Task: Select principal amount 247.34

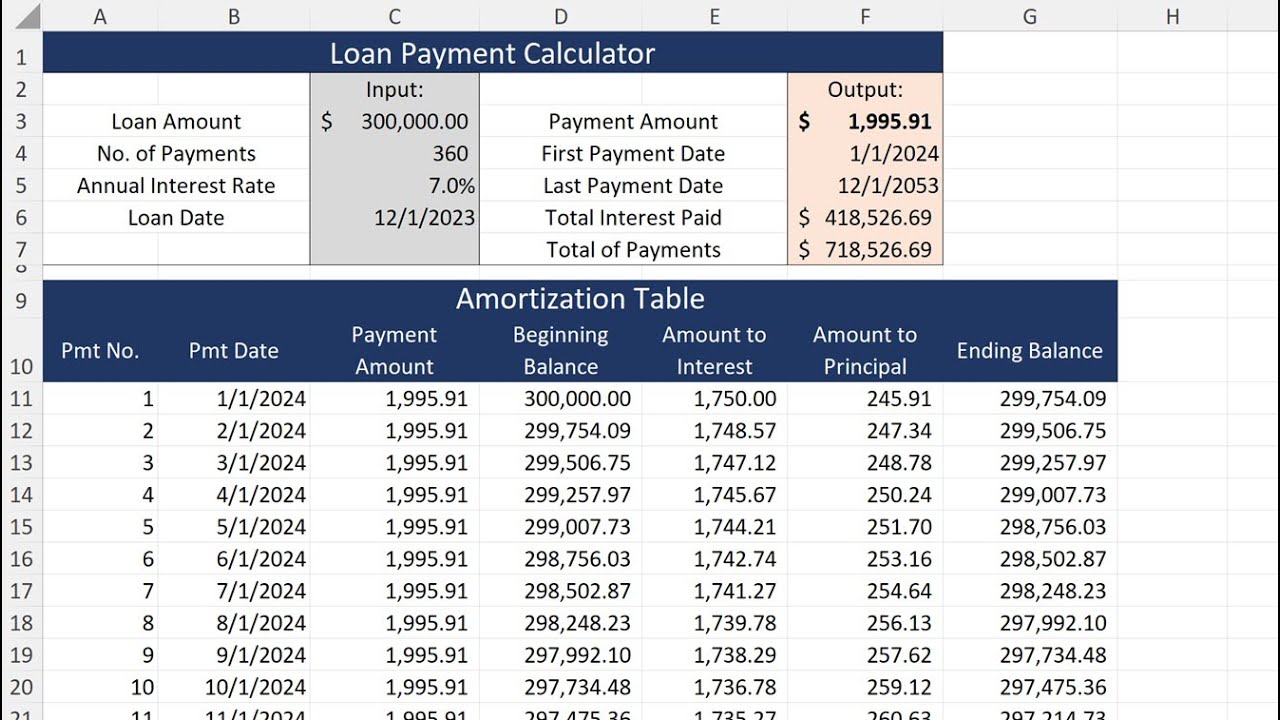Action: (865, 431)
